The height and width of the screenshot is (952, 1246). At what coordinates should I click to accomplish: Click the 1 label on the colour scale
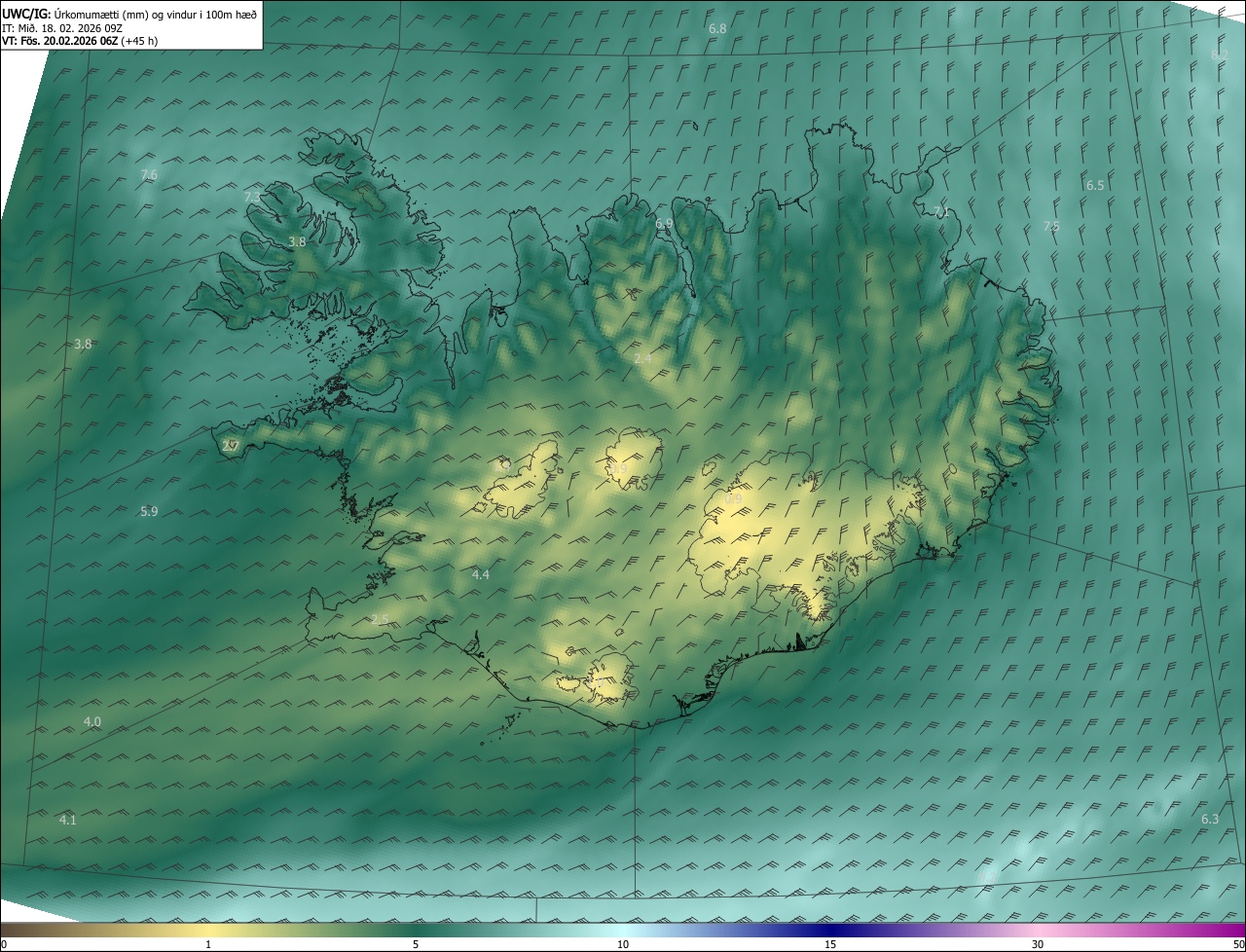[208, 945]
